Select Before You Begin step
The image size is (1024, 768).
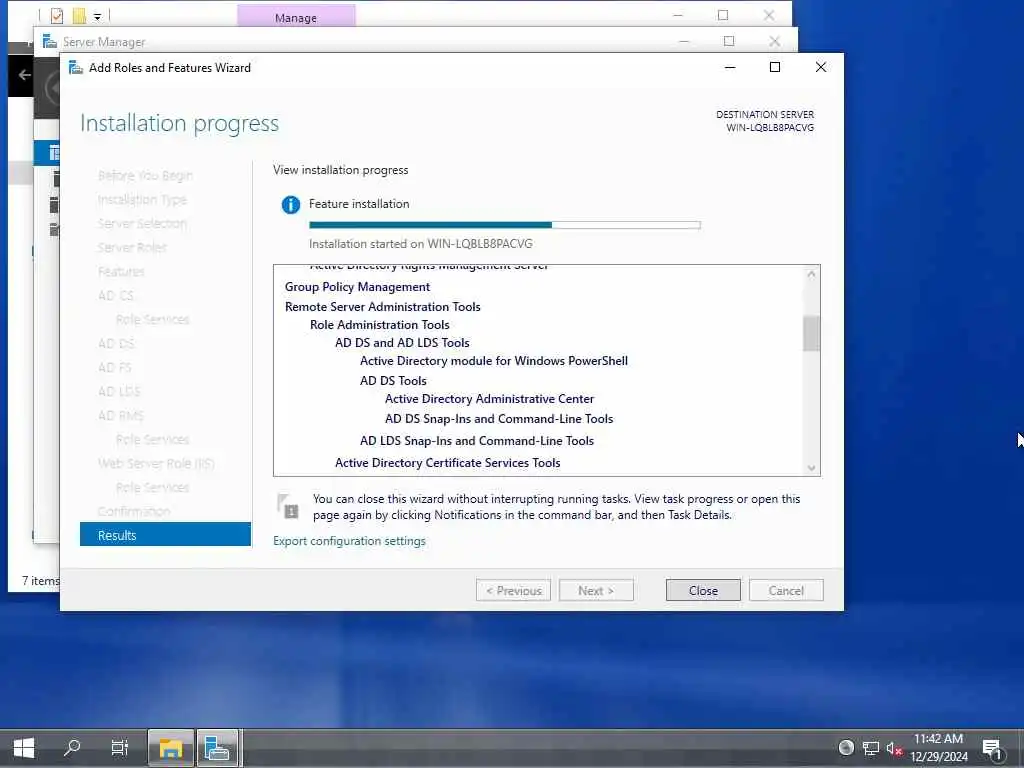click(x=145, y=176)
